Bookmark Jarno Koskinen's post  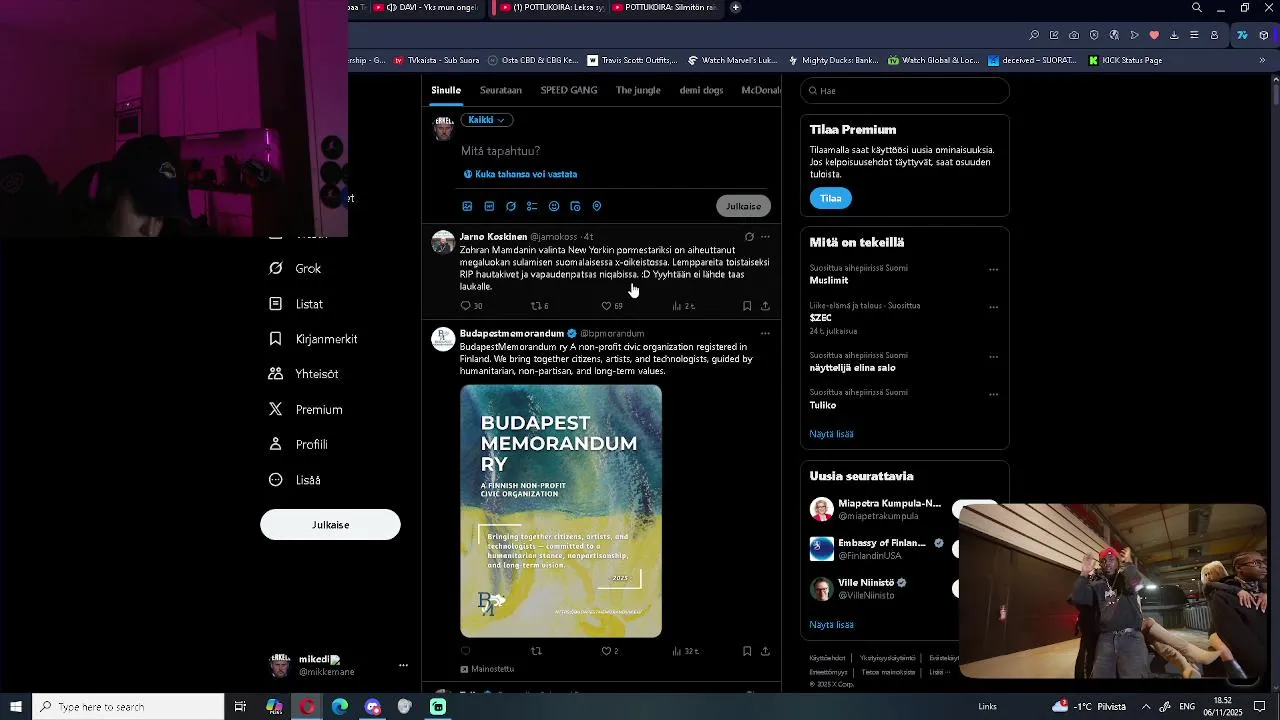click(x=747, y=306)
